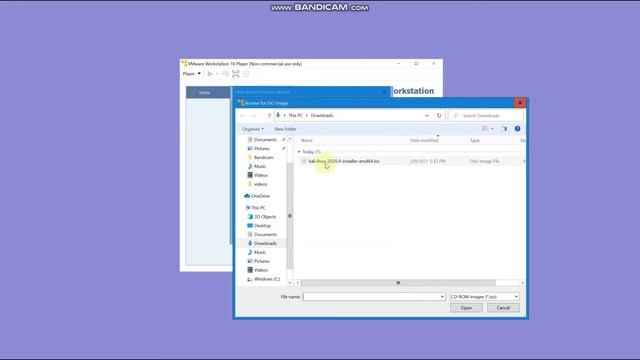
Task: Click the navigation pane vertical scrollbar
Action: (290, 216)
